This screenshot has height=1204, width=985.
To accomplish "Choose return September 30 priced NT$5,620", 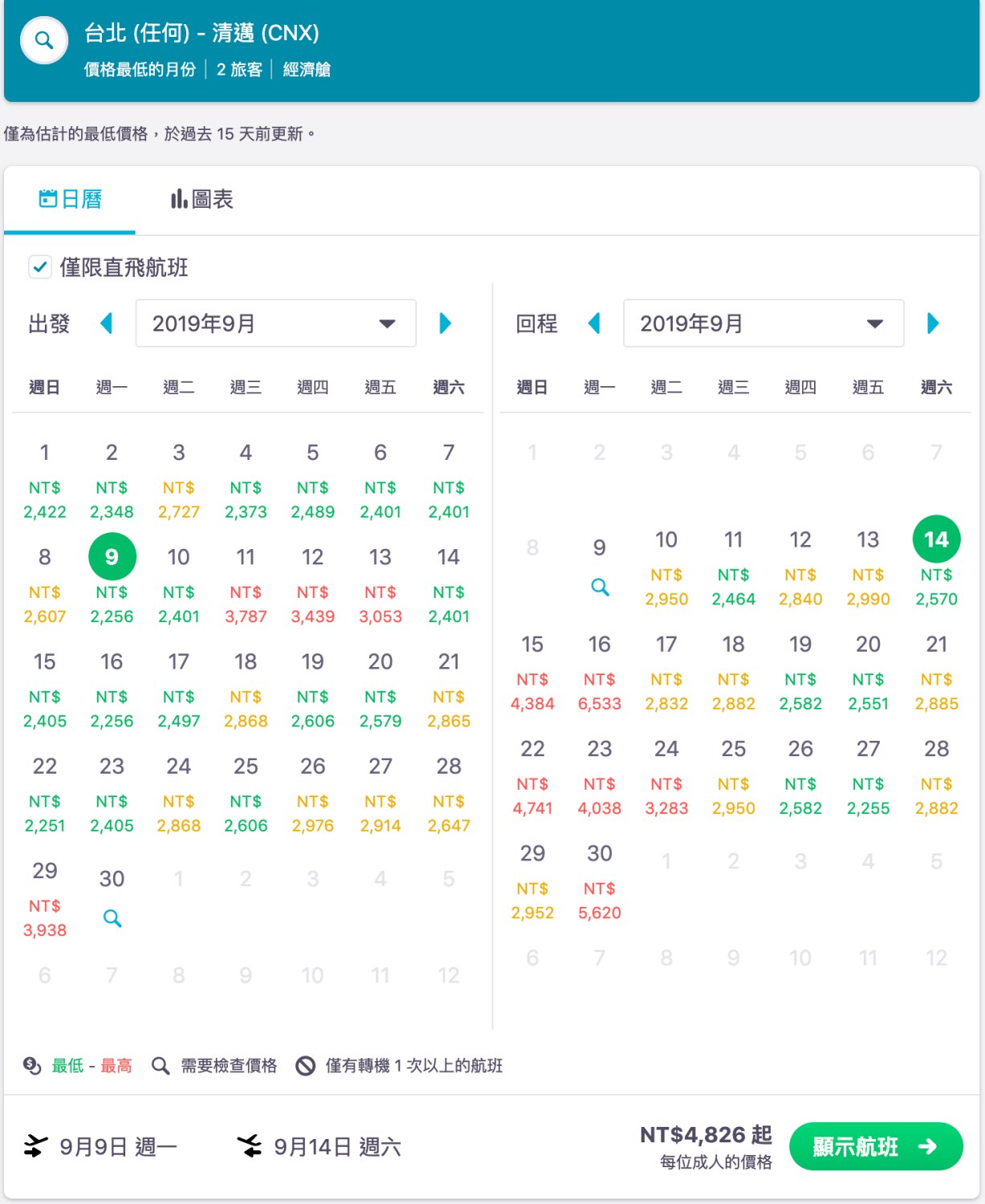I will (x=600, y=881).
